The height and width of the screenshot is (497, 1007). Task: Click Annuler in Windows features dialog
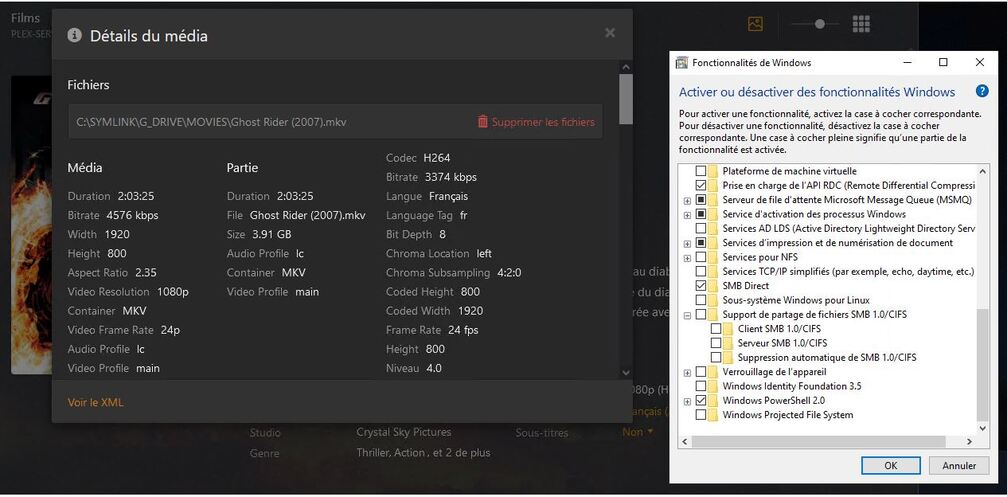click(960, 466)
